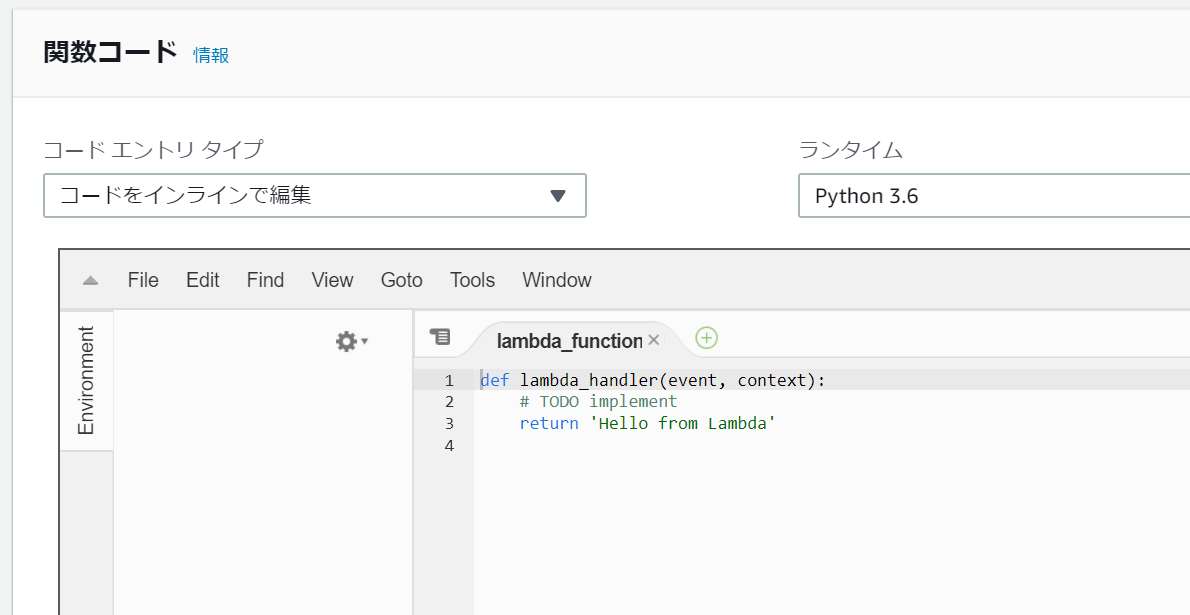Collapse the editor menu bar with the triangle icon
Image resolution: width=1190 pixels, height=615 pixels.
90,281
